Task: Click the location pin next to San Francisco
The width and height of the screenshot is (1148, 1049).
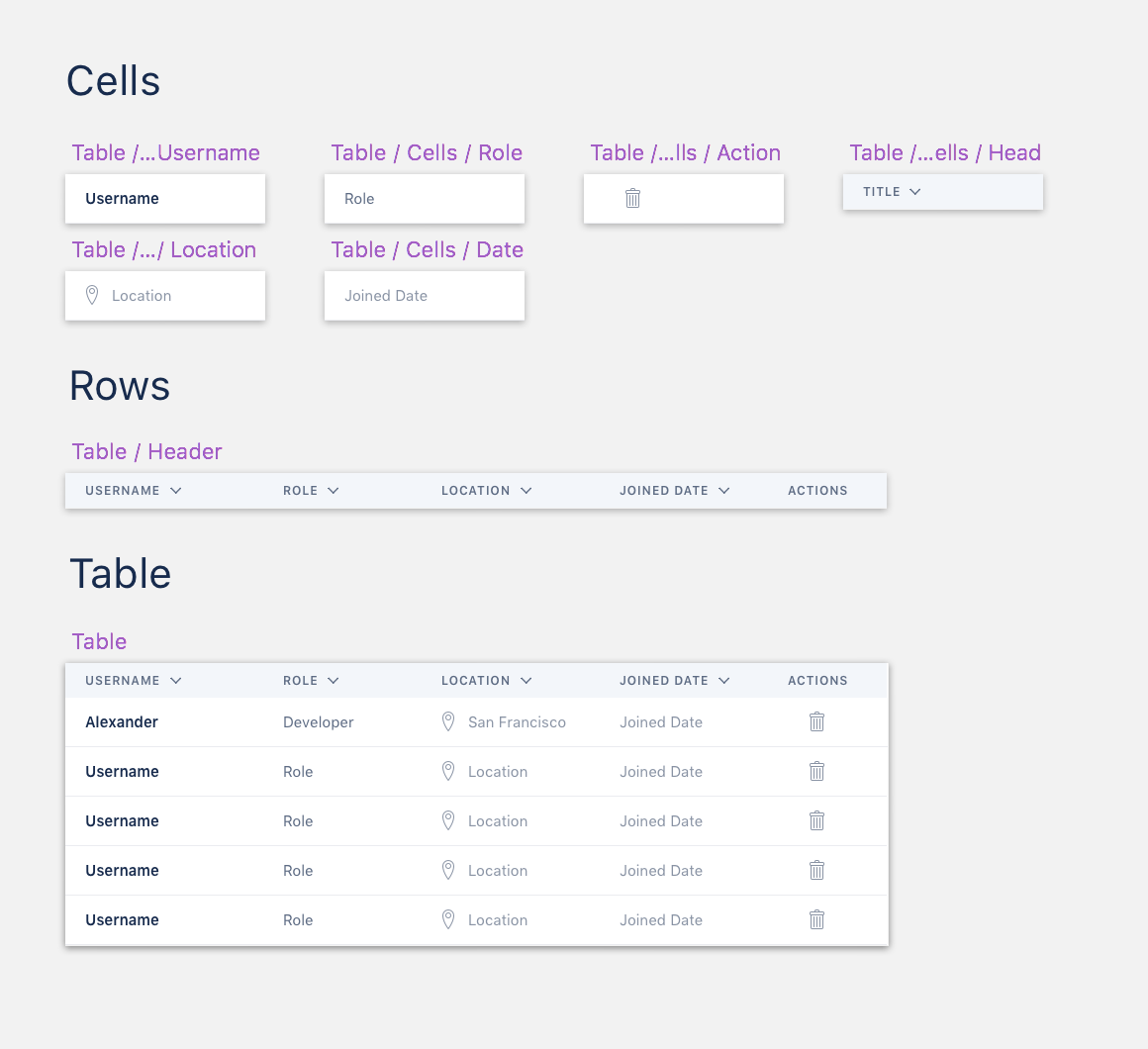Action: click(448, 721)
